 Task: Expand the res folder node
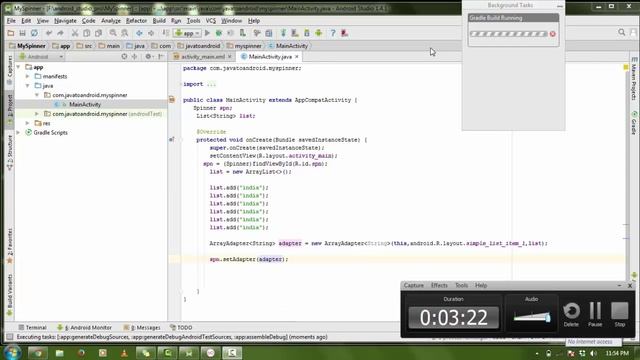tap(28, 123)
